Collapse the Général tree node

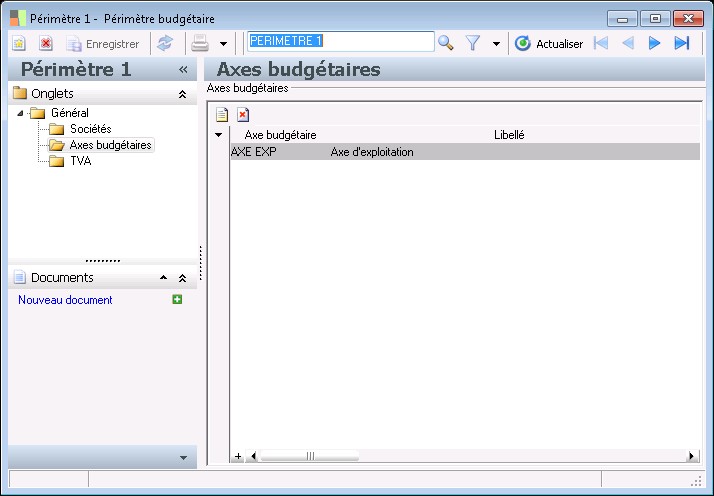[x=20, y=113]
